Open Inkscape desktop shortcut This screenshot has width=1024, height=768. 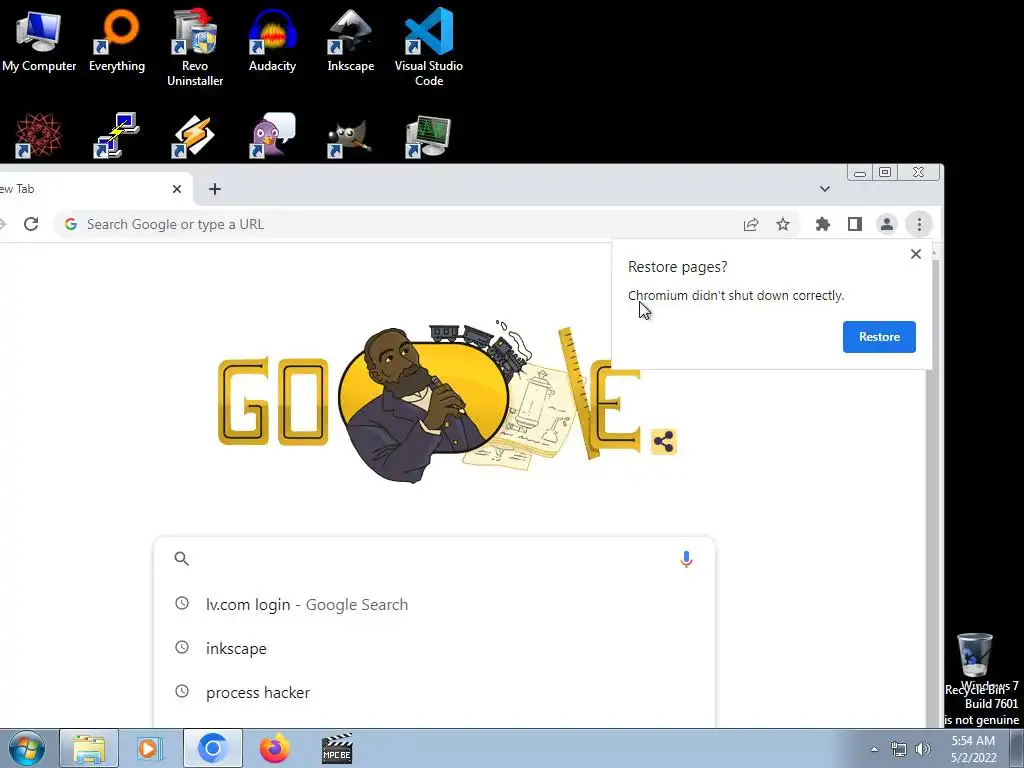351,40
